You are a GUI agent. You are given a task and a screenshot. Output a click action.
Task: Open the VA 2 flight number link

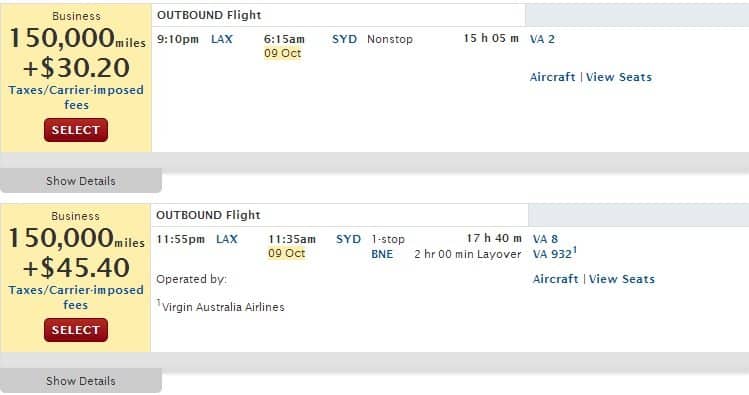click(x=542, y=39)
